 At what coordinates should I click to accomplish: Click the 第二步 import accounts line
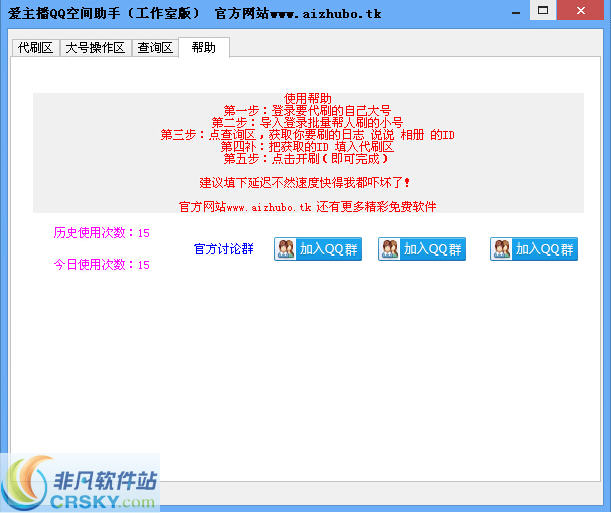click(x=307, y=122)
